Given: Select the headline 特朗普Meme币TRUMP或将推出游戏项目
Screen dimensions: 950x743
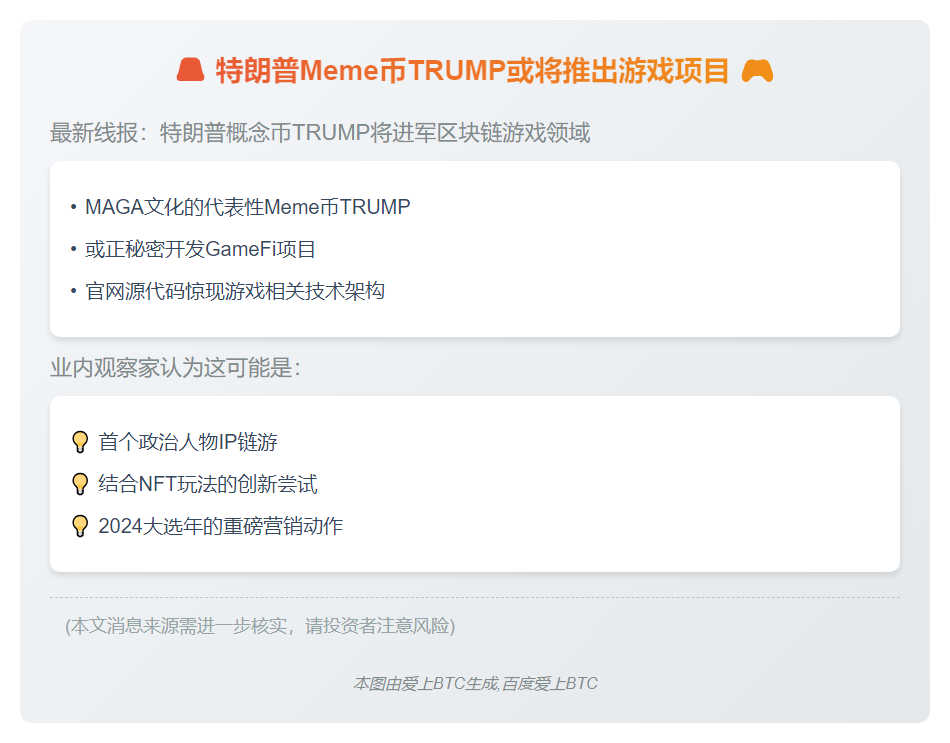Looking at the screenshot, I should pos(473,70).
